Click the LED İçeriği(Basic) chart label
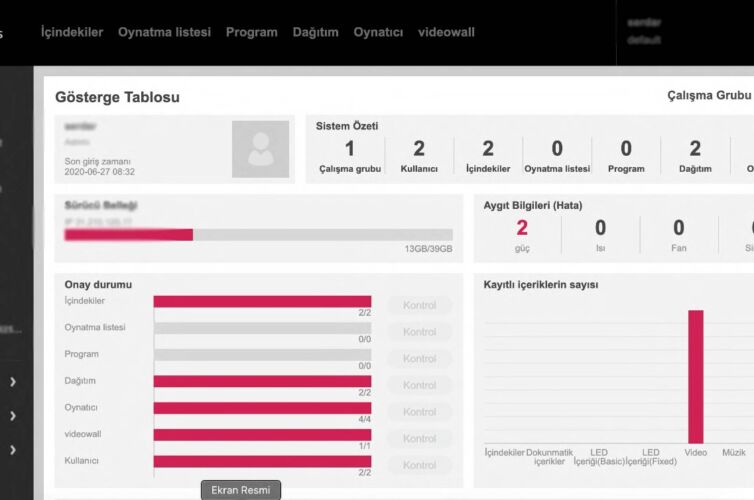Image resolution: width=754 pixels, height=500 pixels. click(599, 457)
